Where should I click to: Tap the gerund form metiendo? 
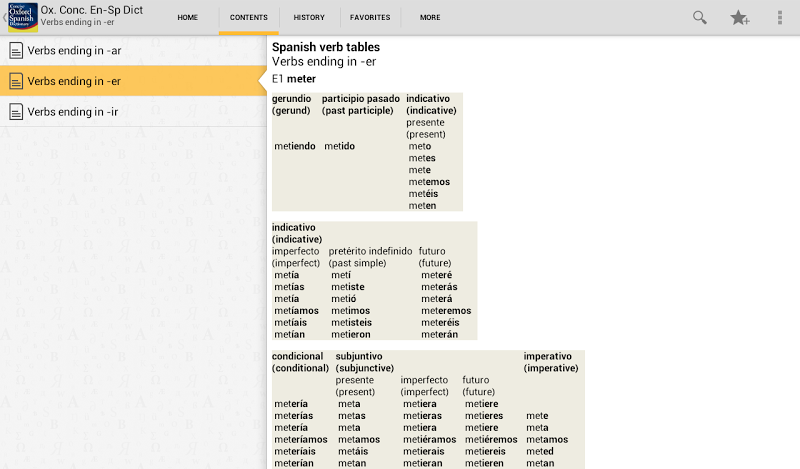tap(294, 146)
